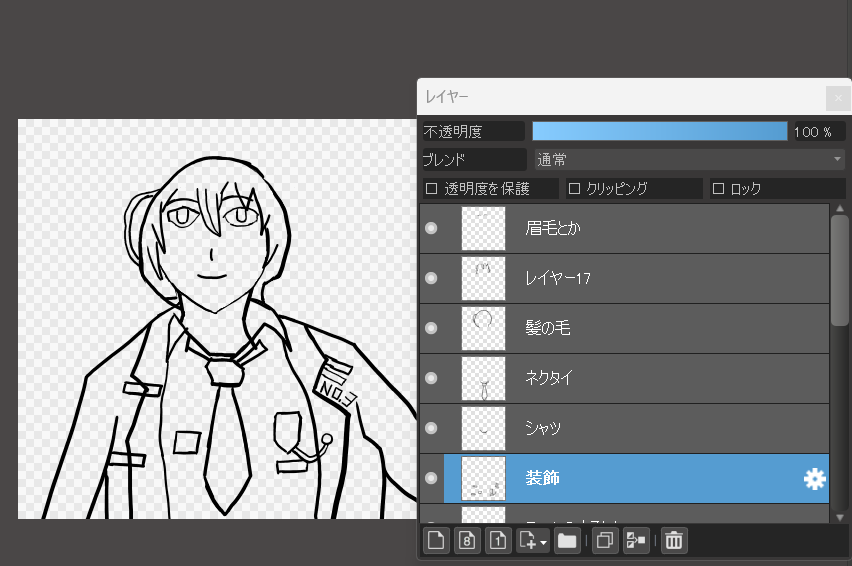This screenshot has width=852, height=566.
Task: Merge layer down using merge icon
Action: [x=635, y=541]
